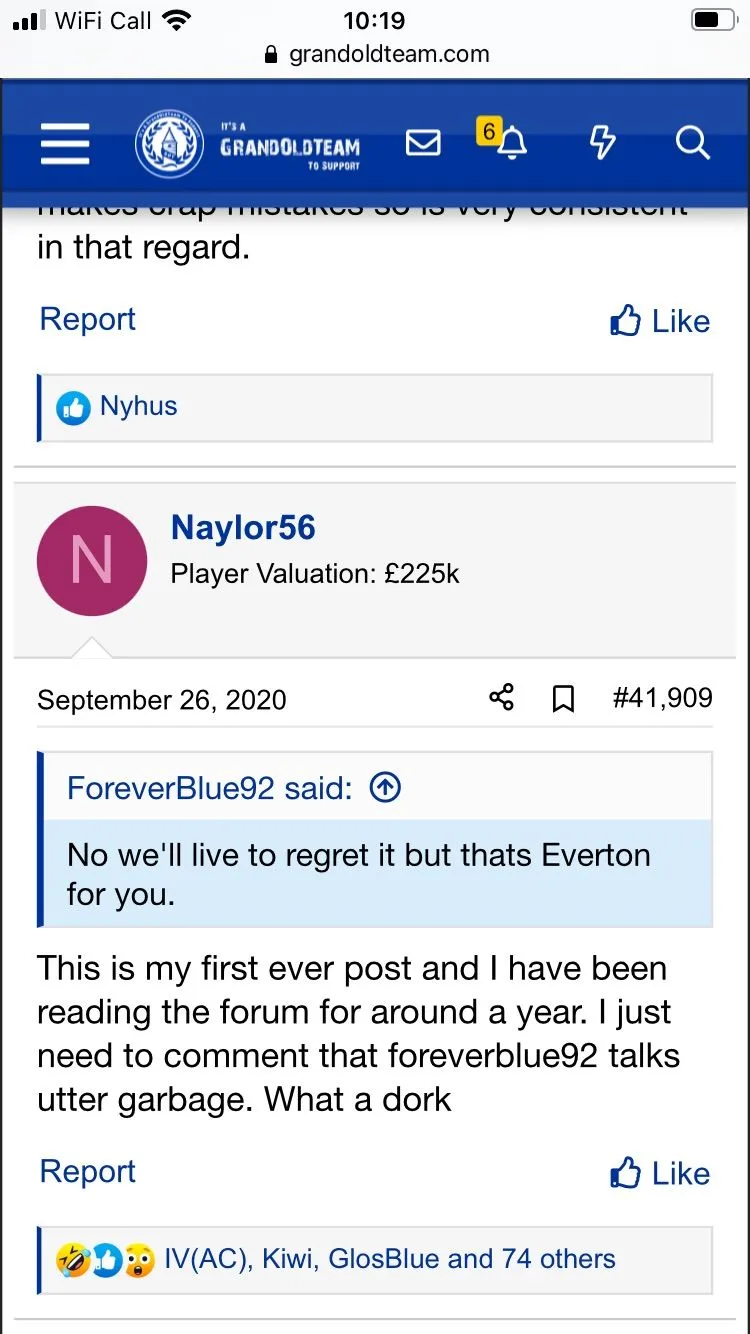Image resolution: width=750 pixels, height=1334 pixels.
Task: Share post #41,909 via share icon
Action: 502,698
